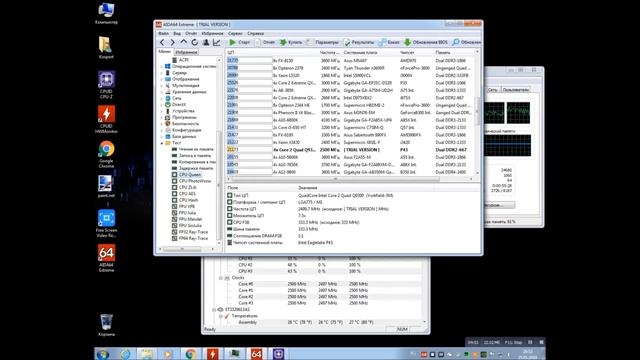Select the CPU Queen benchmark
Image resolution: width=640 pixels, height=360 pixels.
pos(190,175)
